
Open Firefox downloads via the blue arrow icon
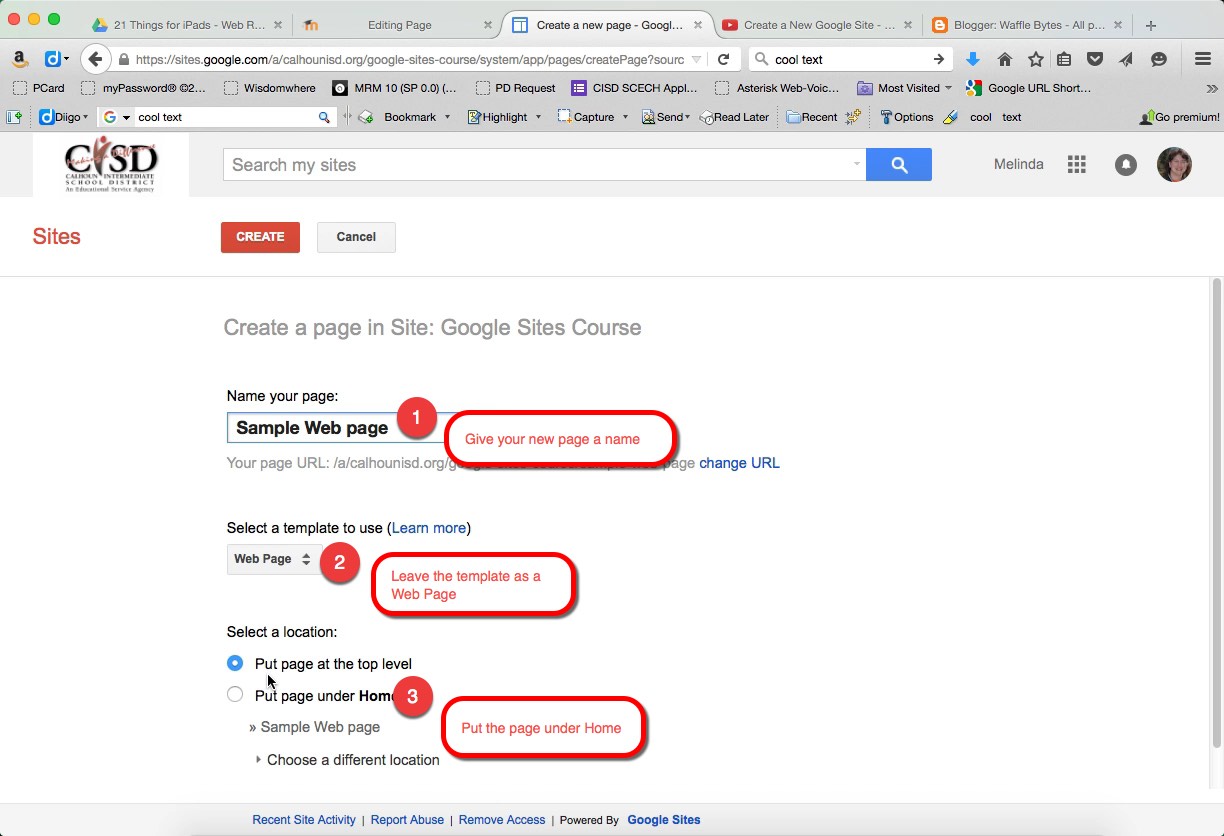(972, 59)
